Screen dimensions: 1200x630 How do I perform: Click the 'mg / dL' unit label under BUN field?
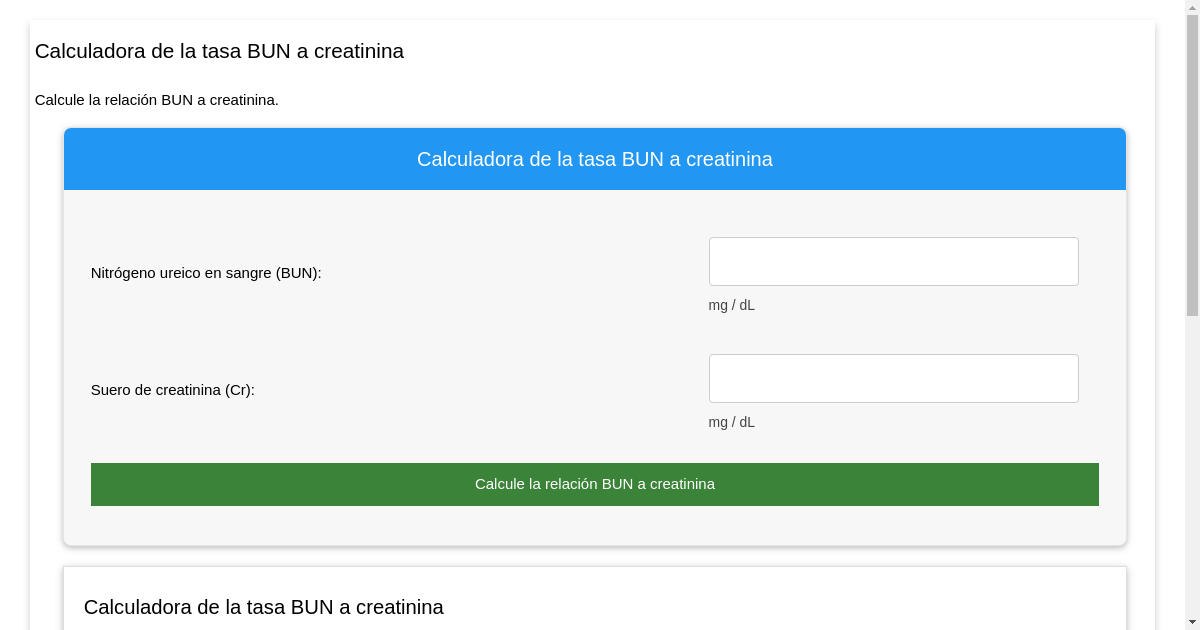pyautogui.click(x=731, y=305)
